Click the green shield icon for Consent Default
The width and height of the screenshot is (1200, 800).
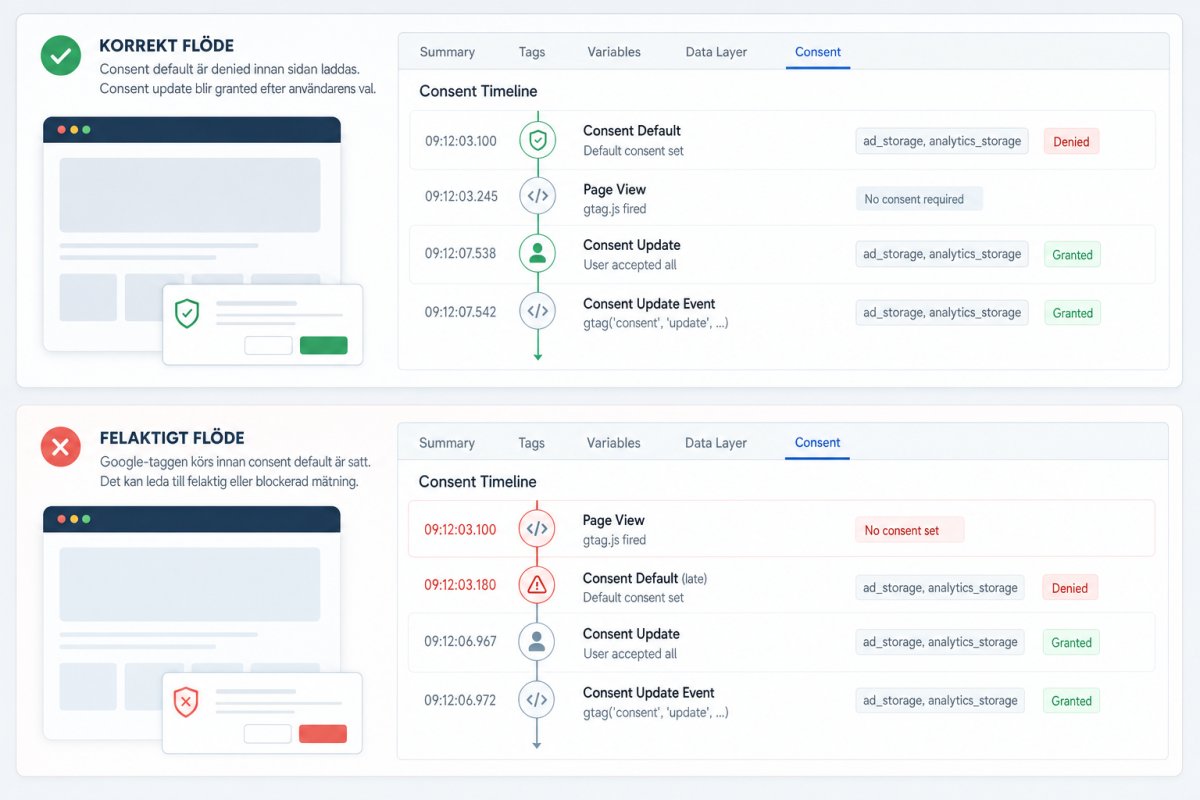pyautogui.click(x=537, y=140)
